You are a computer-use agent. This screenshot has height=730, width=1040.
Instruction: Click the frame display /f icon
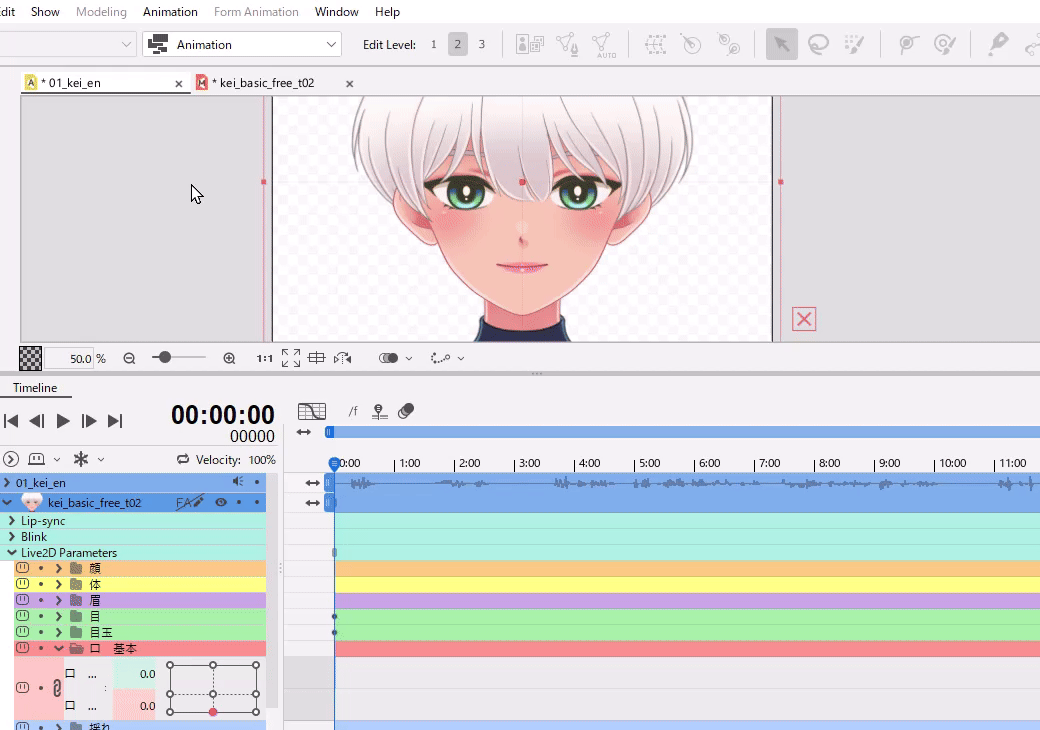click(x=353, y=411)
